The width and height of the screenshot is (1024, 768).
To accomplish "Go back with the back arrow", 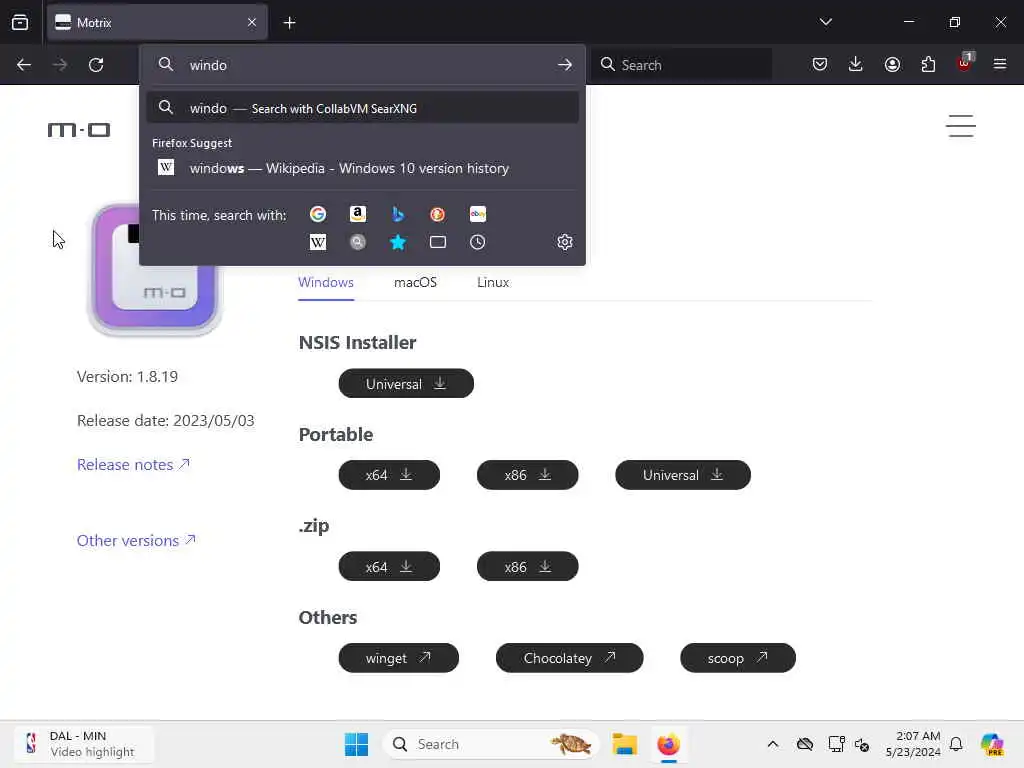I will pos(24,65).
